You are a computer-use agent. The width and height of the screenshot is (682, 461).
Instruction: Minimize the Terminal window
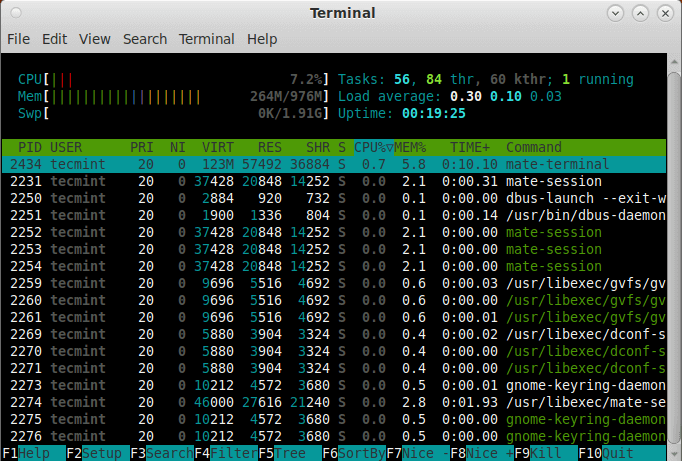615,13
